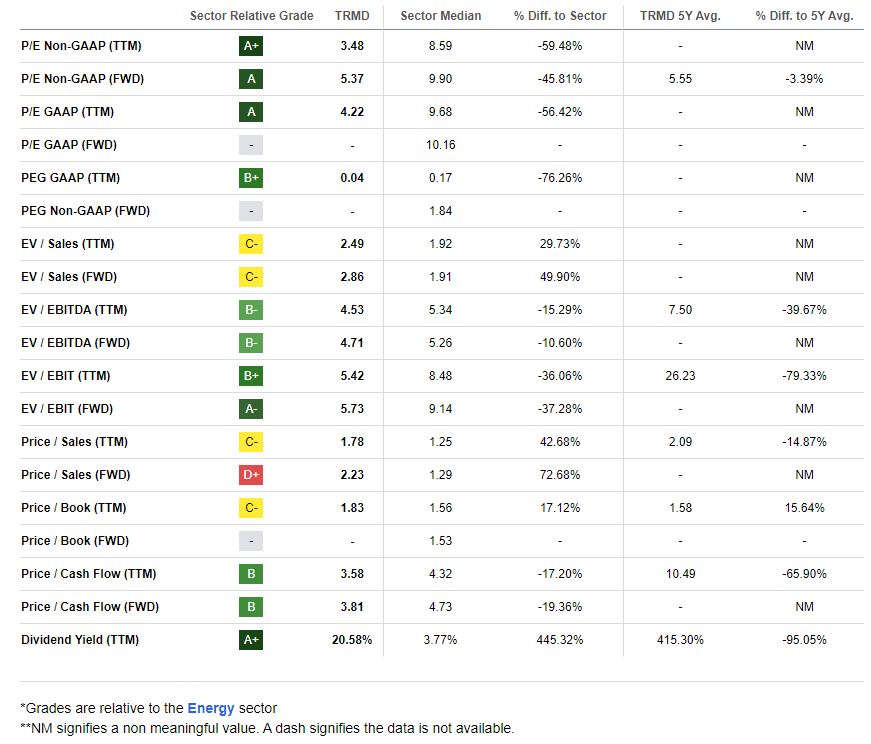The width and height of the screenshot is (871, 744).
Task: Select the P/E GAAP (TTM) row label
Action: pos(67,112)
